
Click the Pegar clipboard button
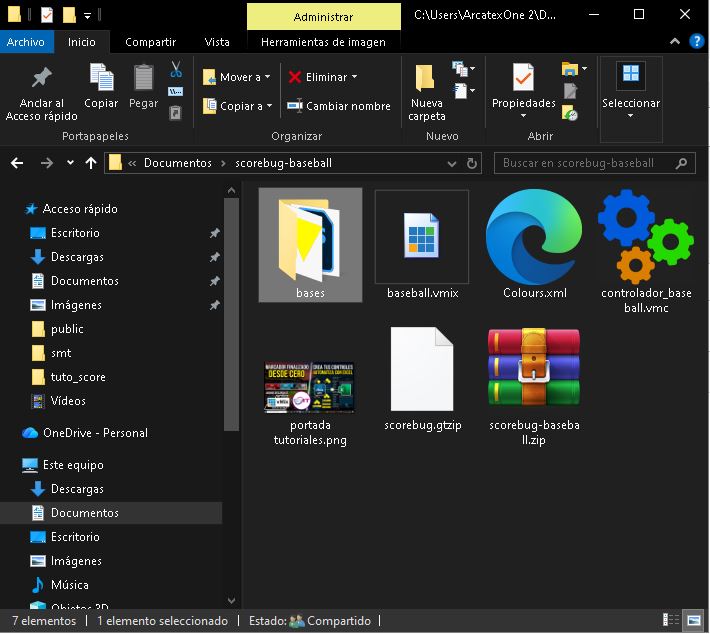pos(144,86)
